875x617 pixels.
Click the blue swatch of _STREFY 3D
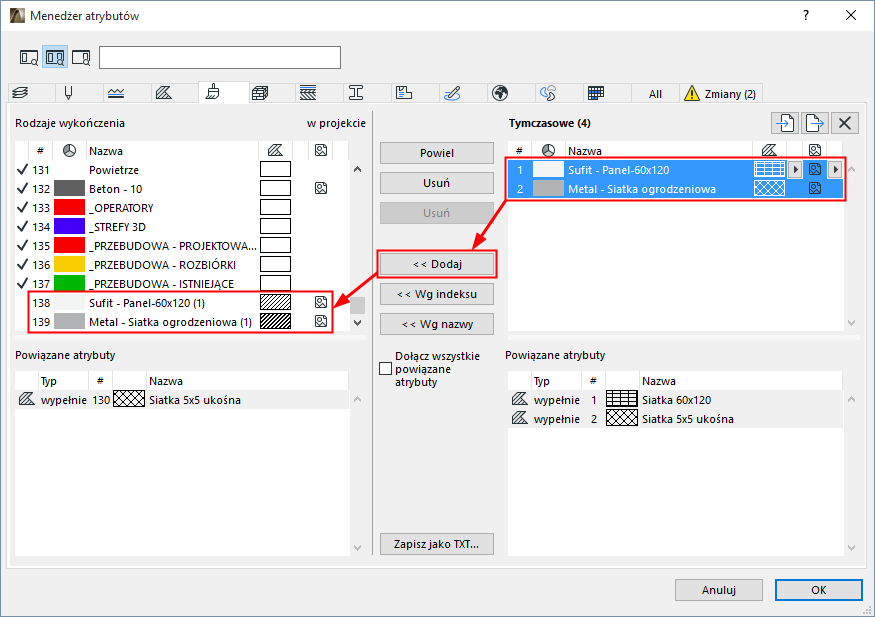click(69, 226)
